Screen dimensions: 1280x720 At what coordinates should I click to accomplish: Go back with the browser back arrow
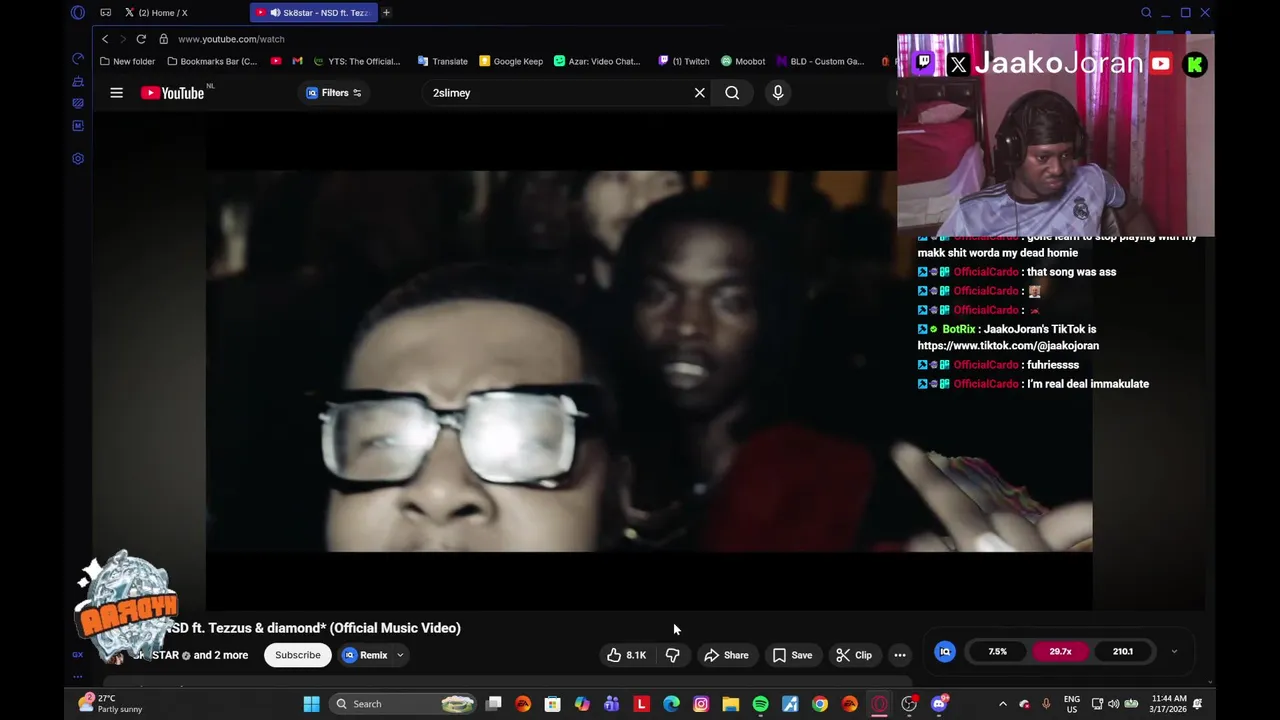[x=105, y=39]
